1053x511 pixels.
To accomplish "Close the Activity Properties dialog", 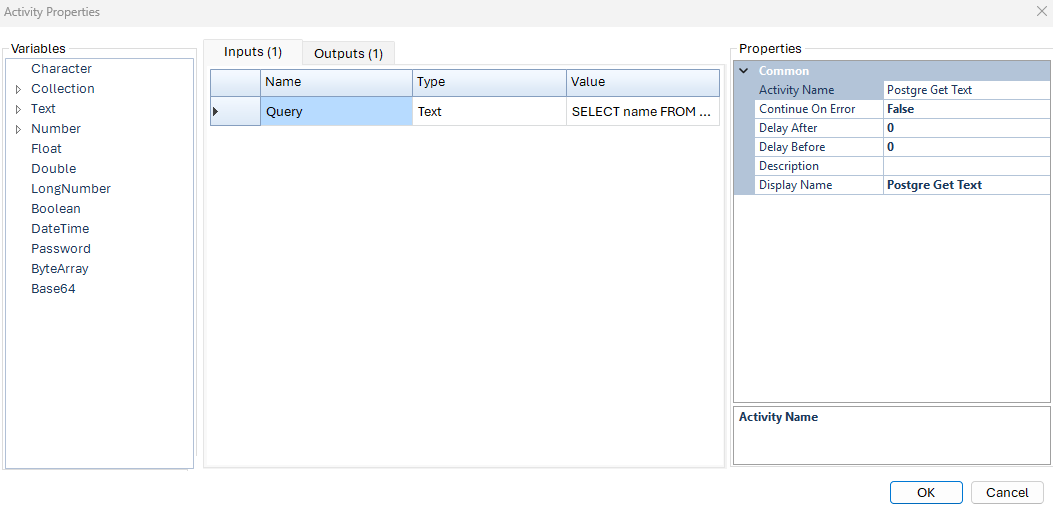I will [1040, 12].
